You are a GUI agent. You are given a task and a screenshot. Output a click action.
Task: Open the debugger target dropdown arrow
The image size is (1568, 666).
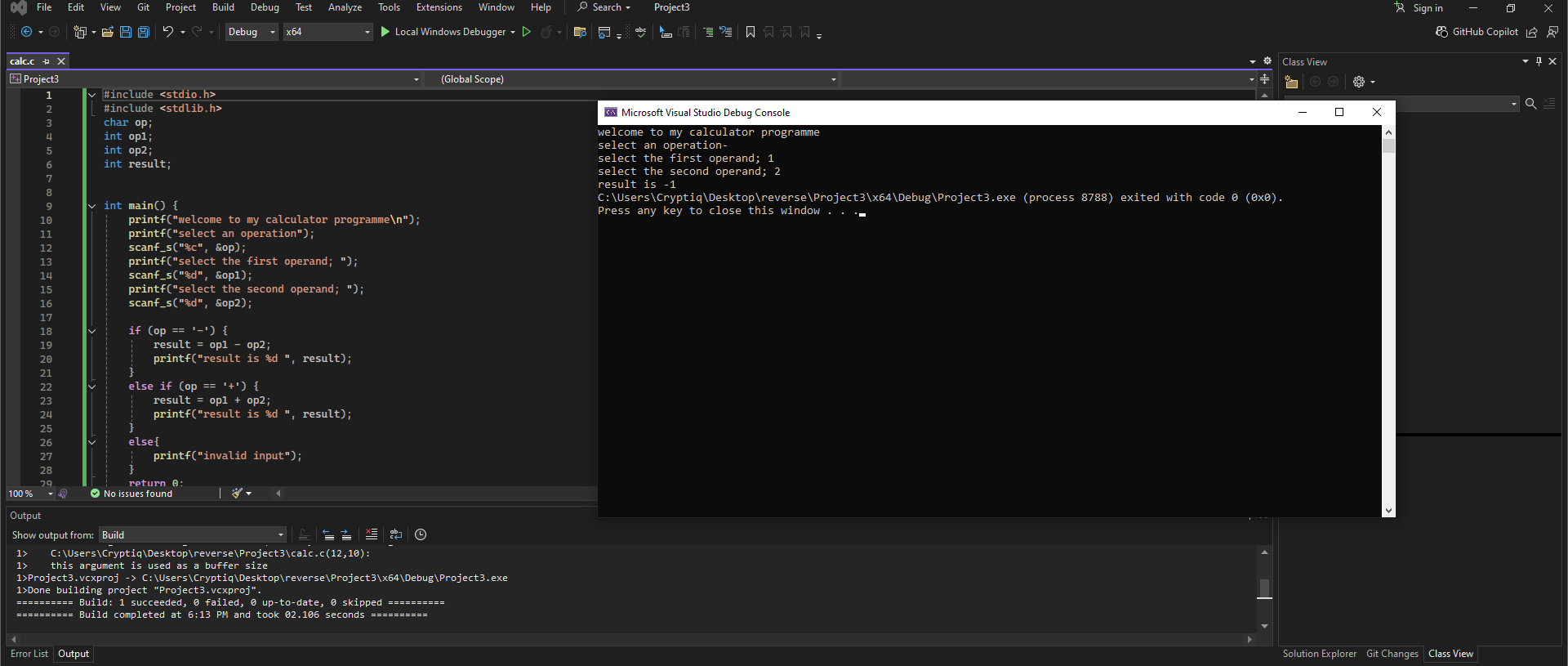click(x=513, y=32)
